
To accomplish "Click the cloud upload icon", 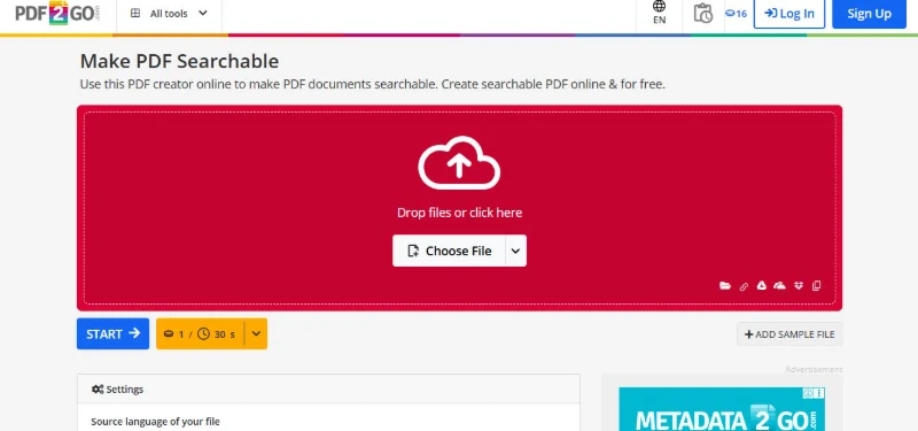I will (x=459, y=163).
